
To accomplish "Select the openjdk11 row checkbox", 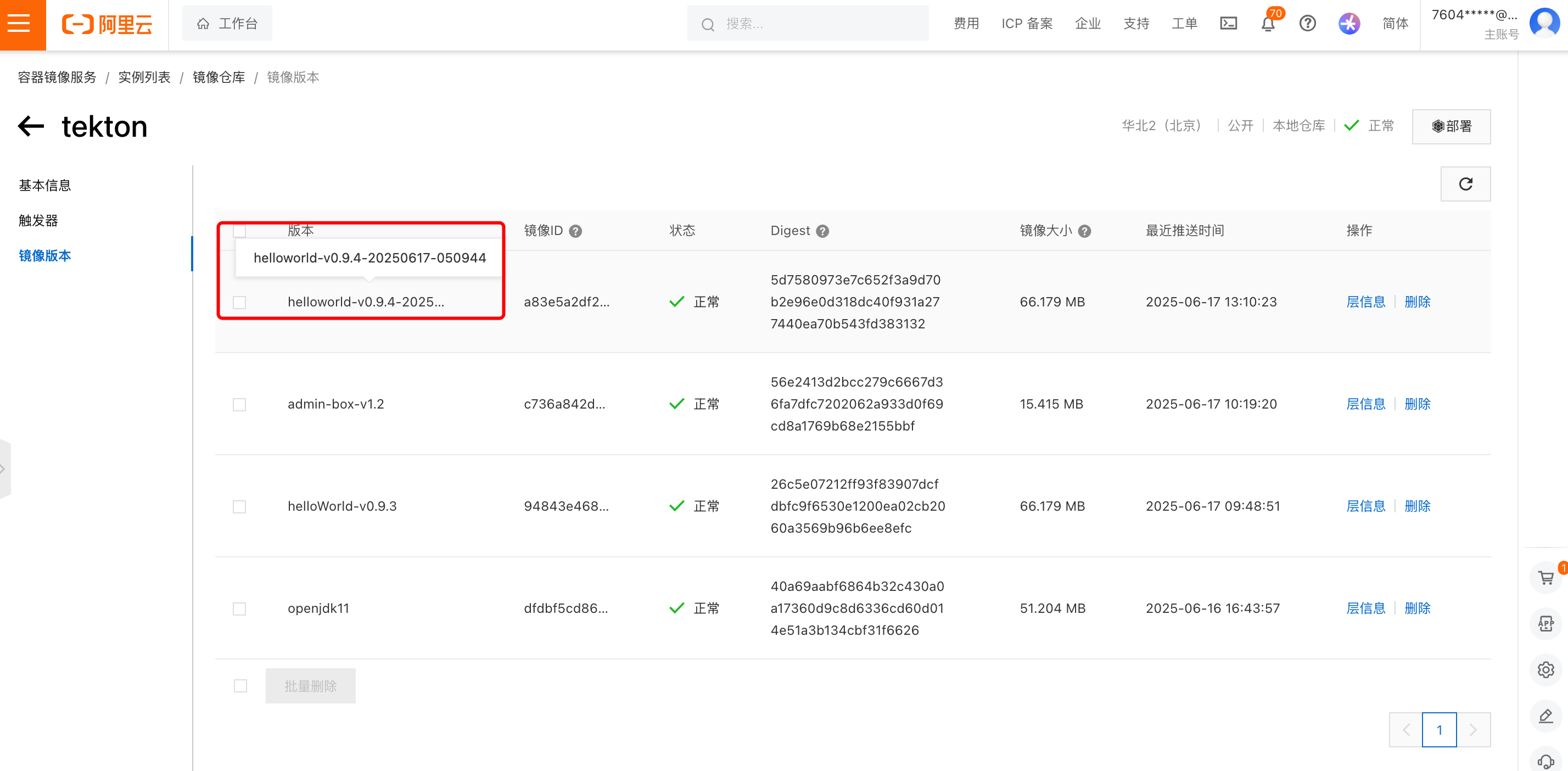I will pos(239,609).
